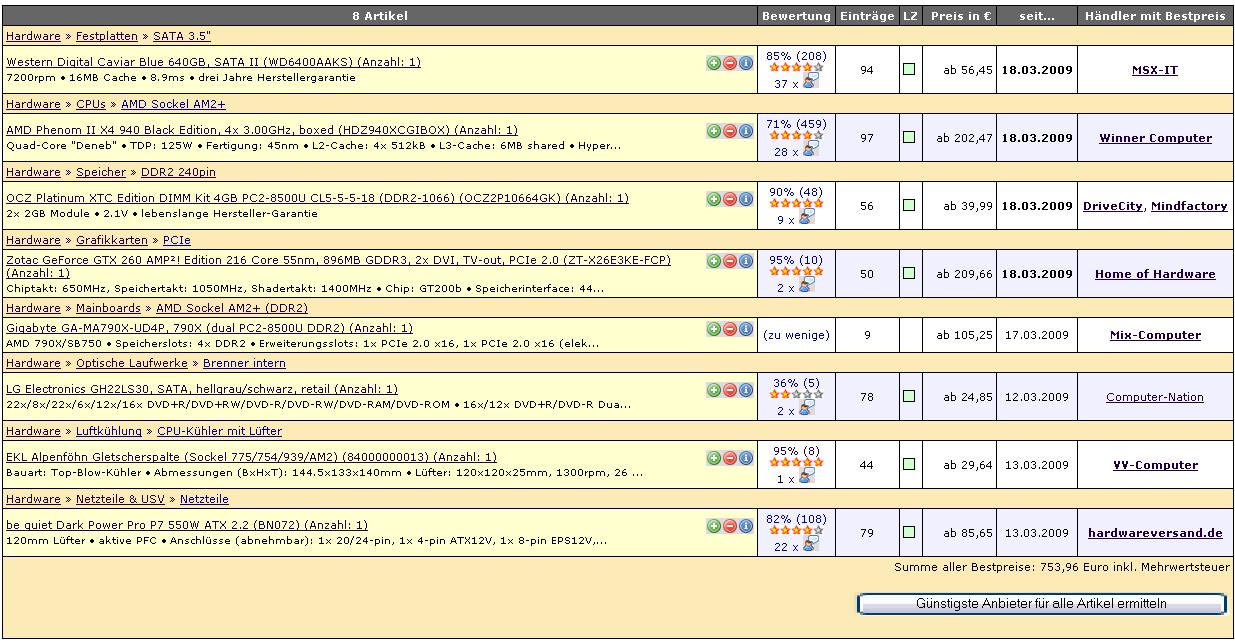Click the Einträge column header
The height and width of the screenshot is (642, 1235).
(x=867, y=16)
